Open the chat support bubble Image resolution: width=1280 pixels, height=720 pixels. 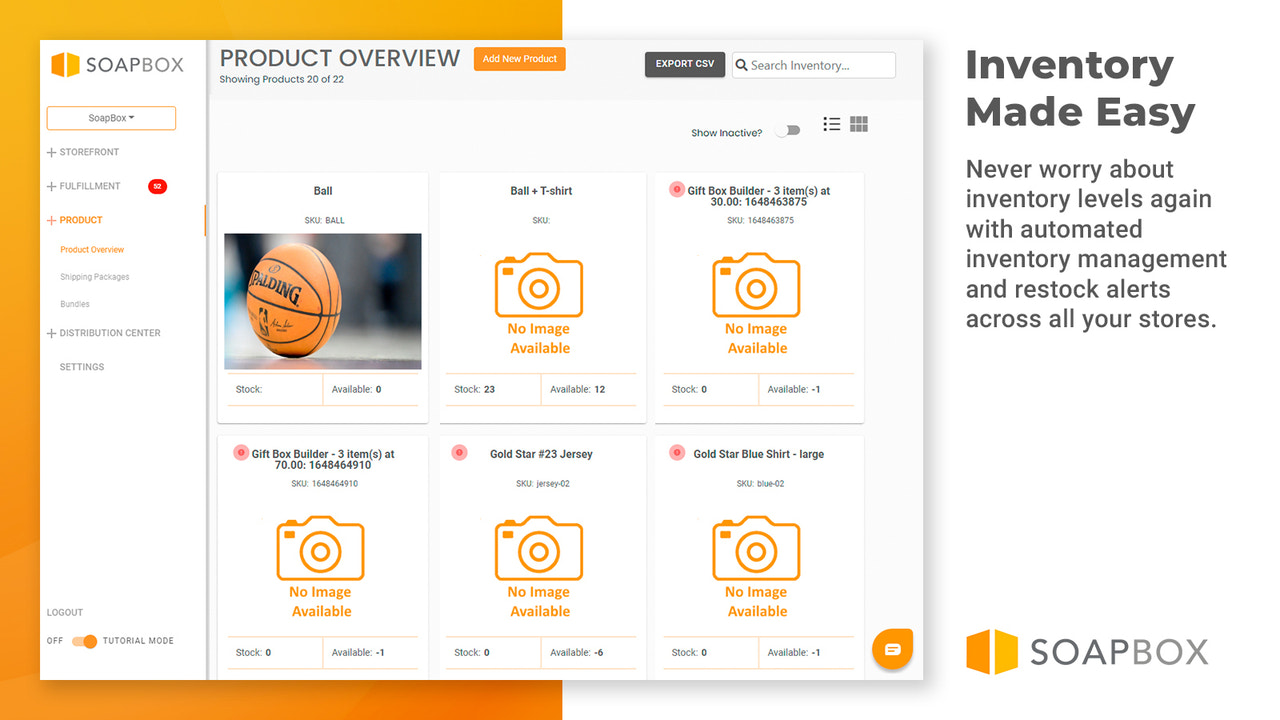tap(892, 648)
